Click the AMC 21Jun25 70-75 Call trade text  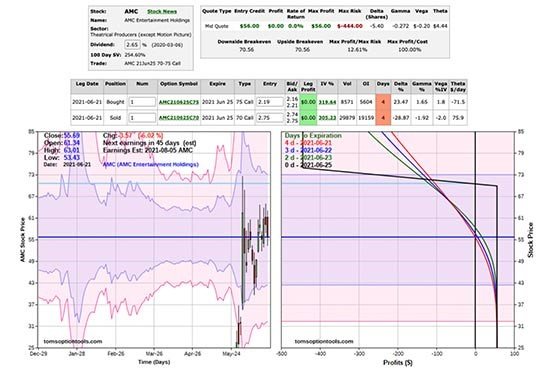coord(152,63)
